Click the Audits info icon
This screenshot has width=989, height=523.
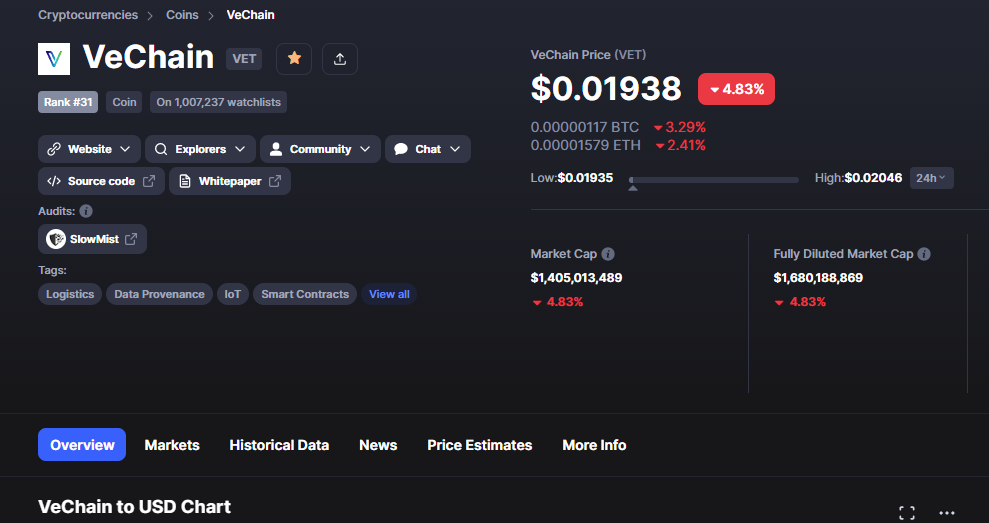pyautogui.click(x=86, y=211)
